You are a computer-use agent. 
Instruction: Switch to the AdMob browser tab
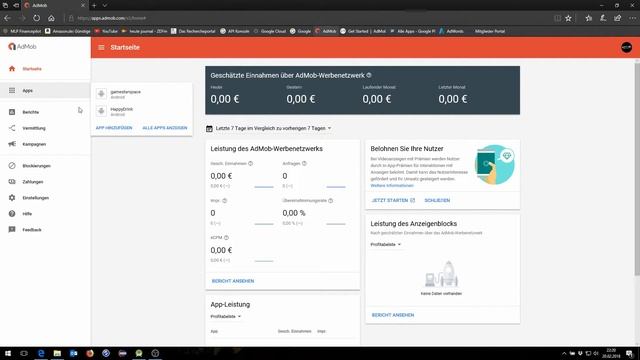(x=55, y=5)
